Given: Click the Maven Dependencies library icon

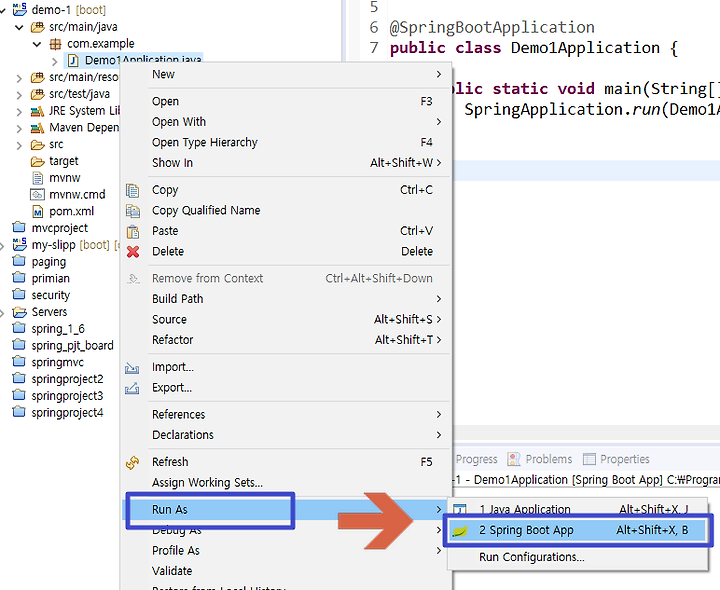Looking at the screenshot, I should 37,128.
